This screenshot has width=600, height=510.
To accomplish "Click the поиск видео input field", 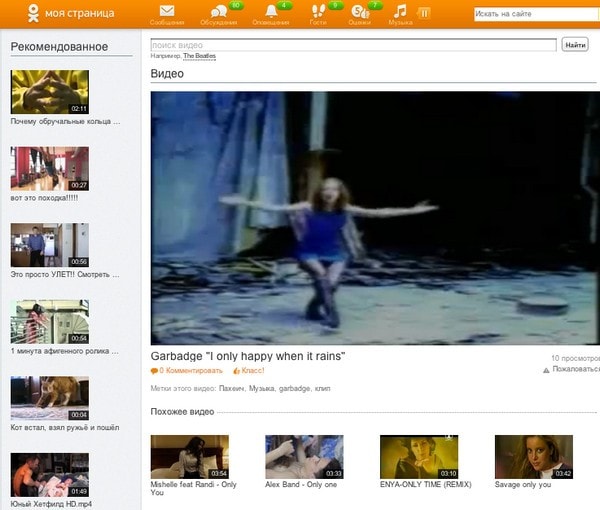I will coord(354,45).
